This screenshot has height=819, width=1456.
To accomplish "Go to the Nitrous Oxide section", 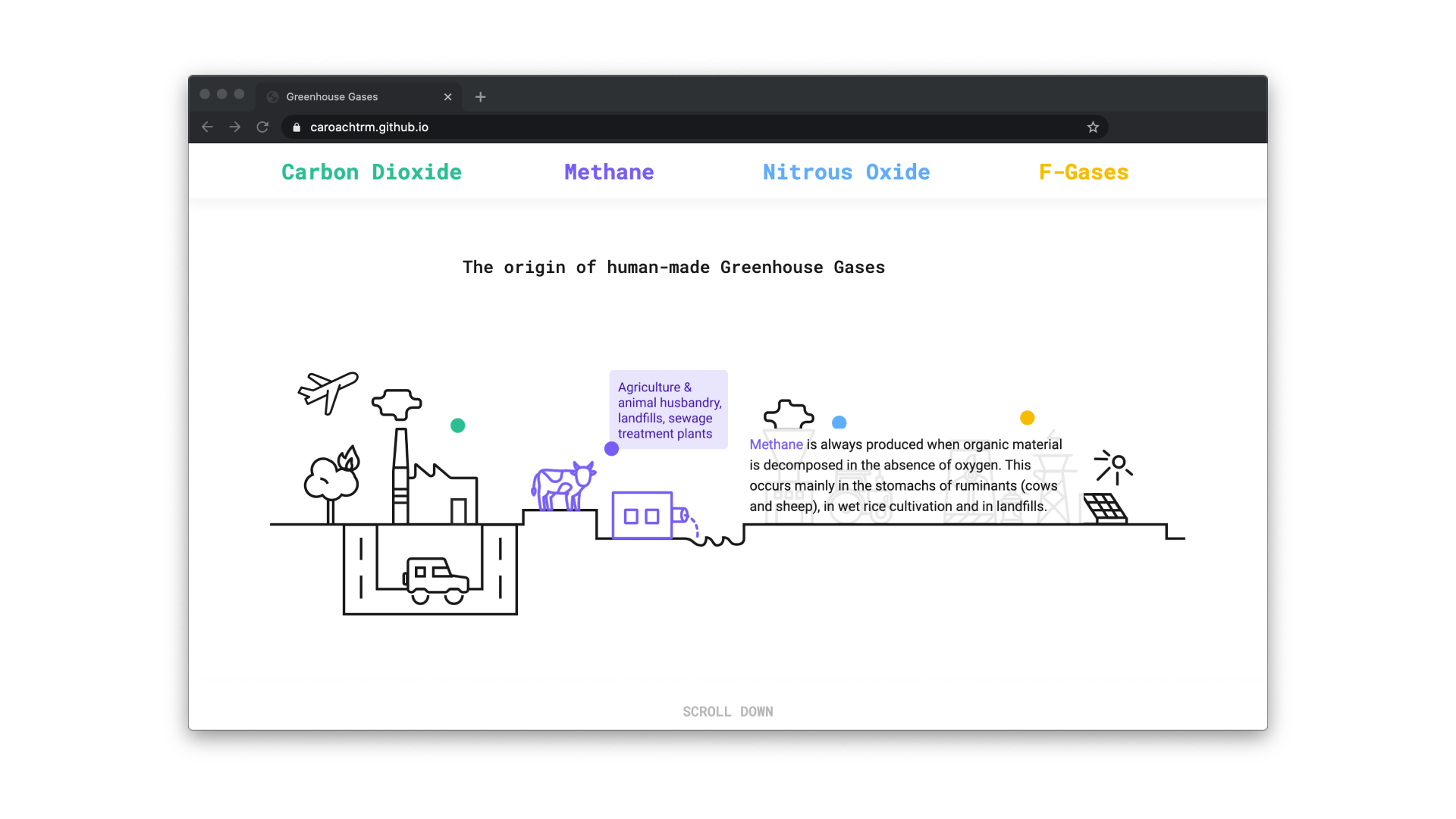I will click(x=846, y=172).
